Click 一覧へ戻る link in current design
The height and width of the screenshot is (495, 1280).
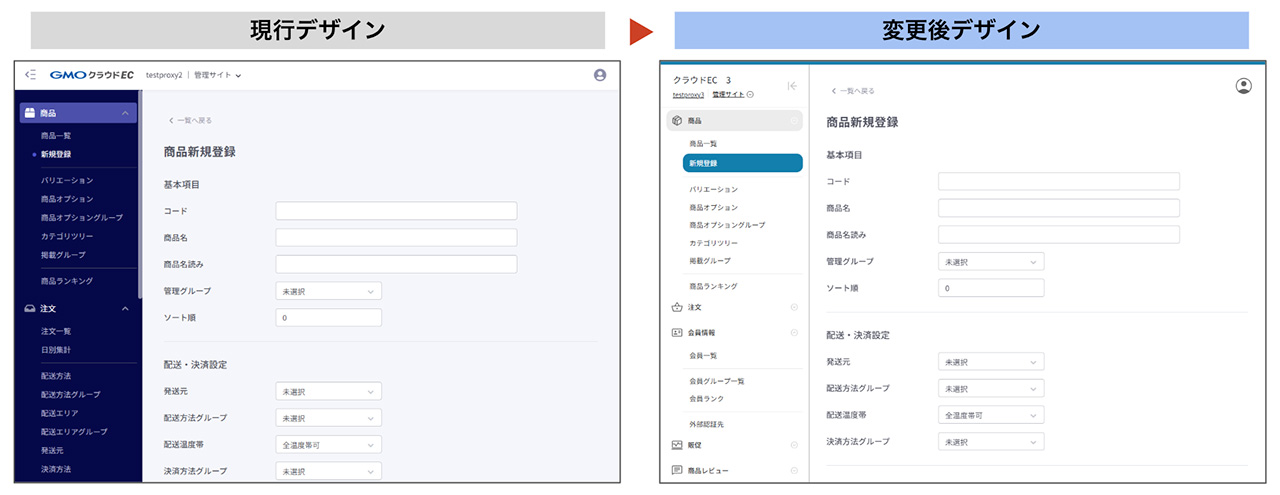[x=190, y=120]
